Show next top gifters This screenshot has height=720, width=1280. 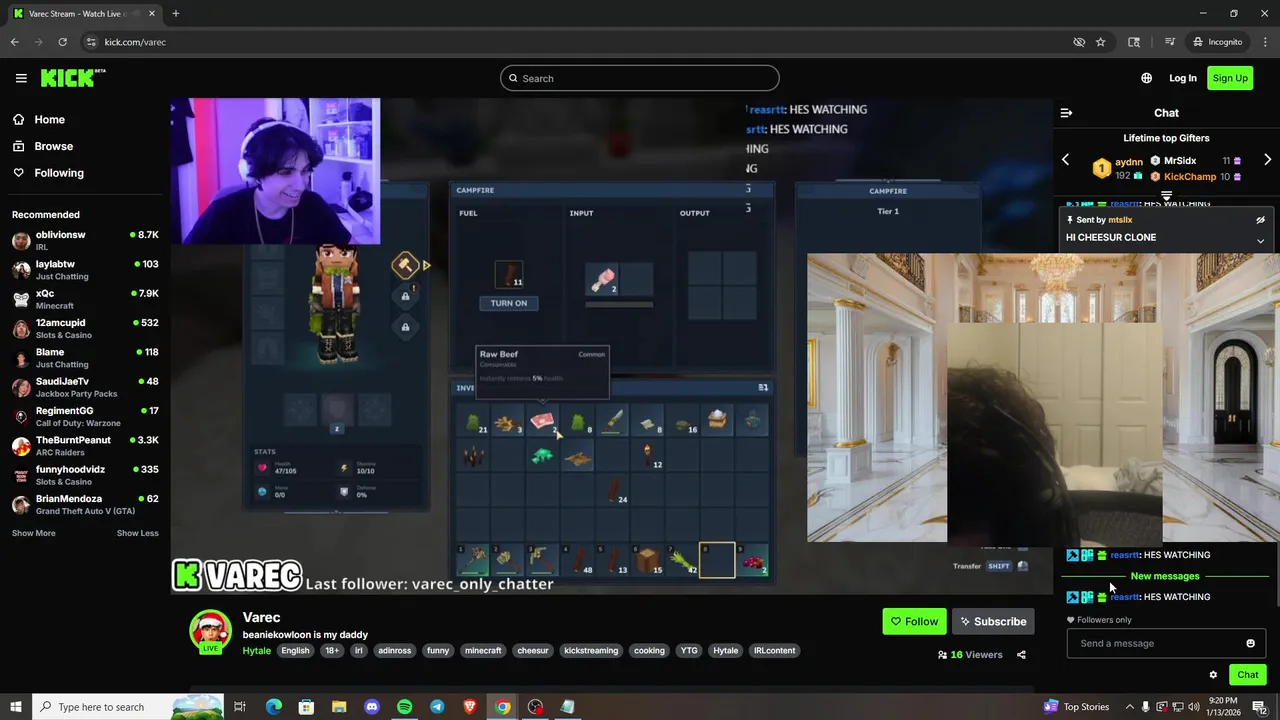point(1267,160)
